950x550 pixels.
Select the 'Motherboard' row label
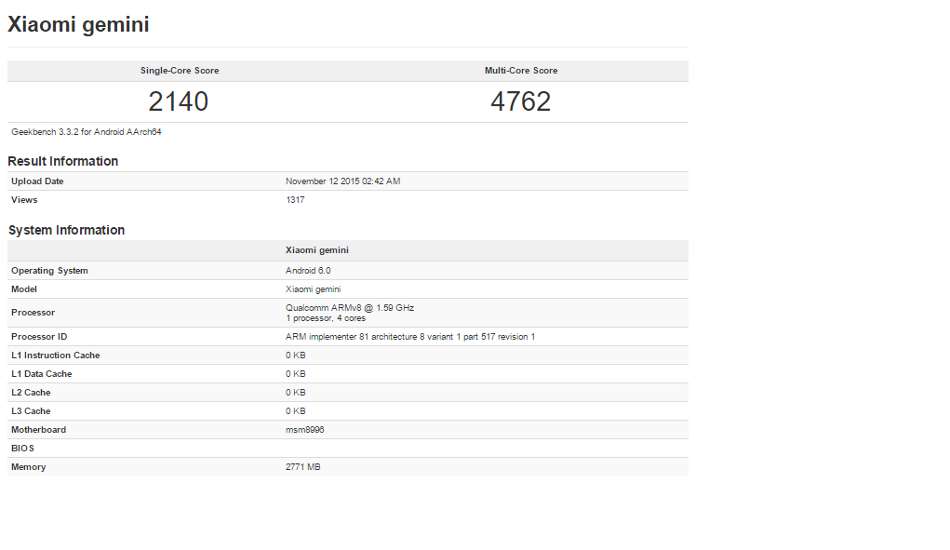[x=38, y=429]
